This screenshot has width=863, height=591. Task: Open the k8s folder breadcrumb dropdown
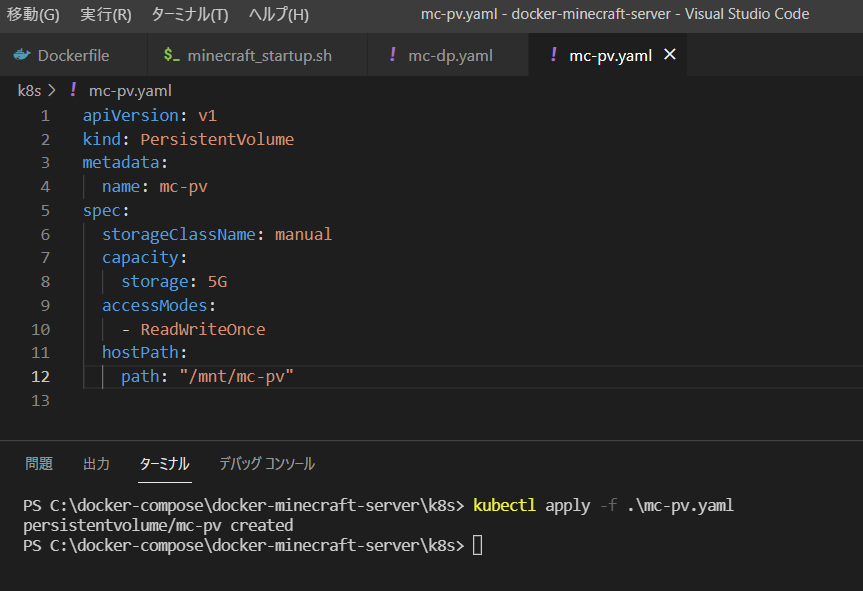pos(29,90)
